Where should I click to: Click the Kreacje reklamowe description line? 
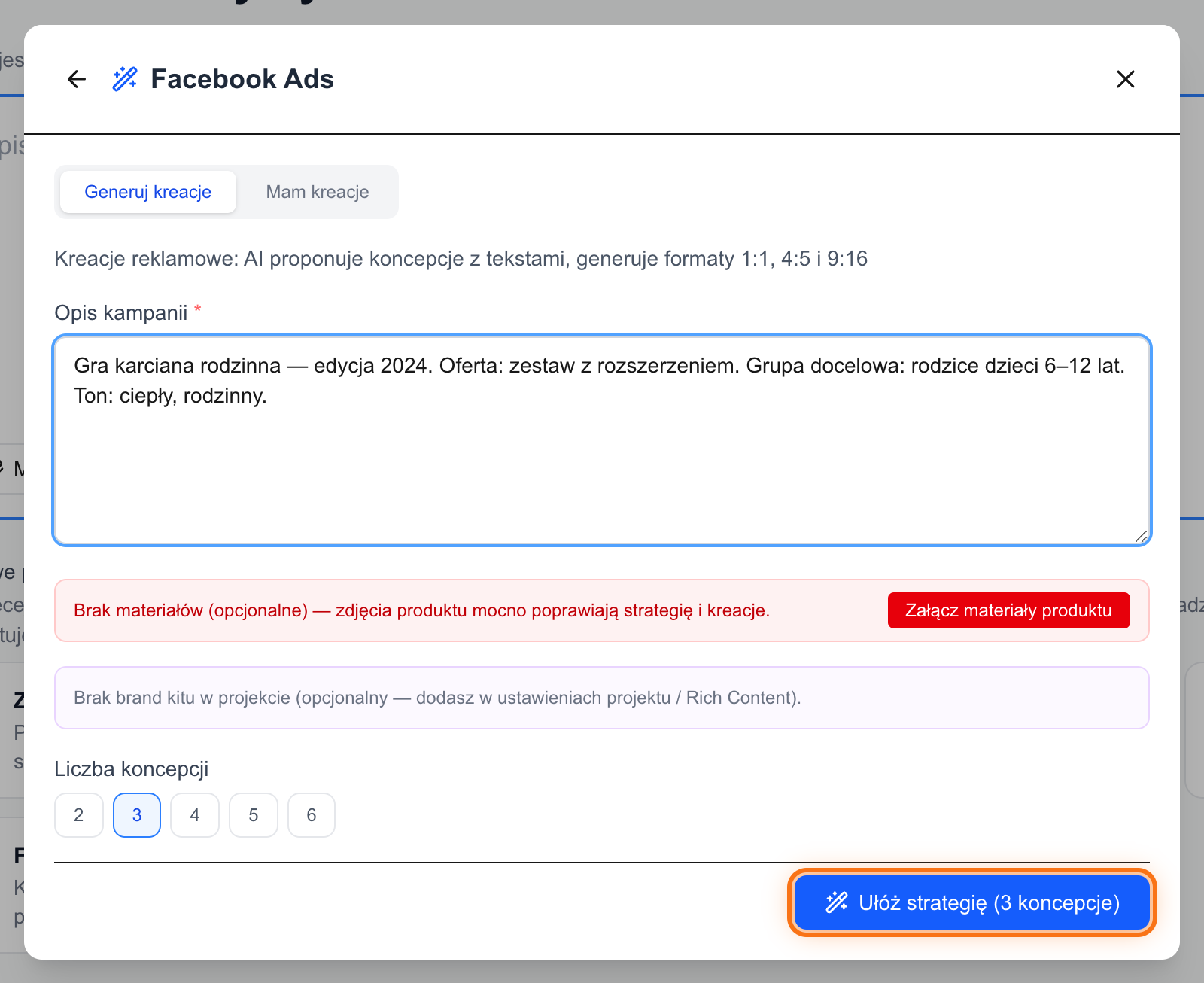coord(461,259)
